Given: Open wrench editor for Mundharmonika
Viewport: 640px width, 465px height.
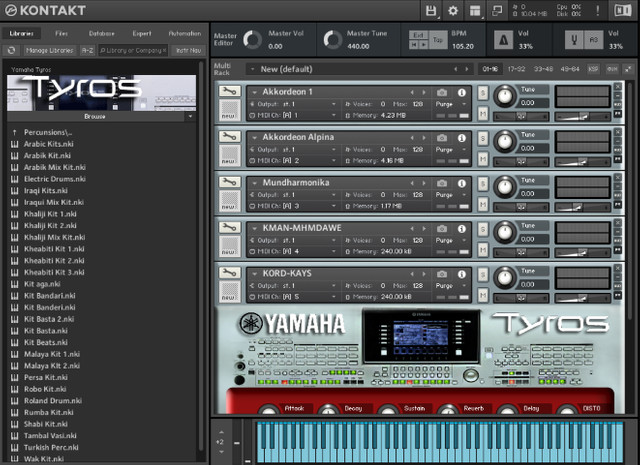Looking at the screenshot, I should tap(230, 182).
